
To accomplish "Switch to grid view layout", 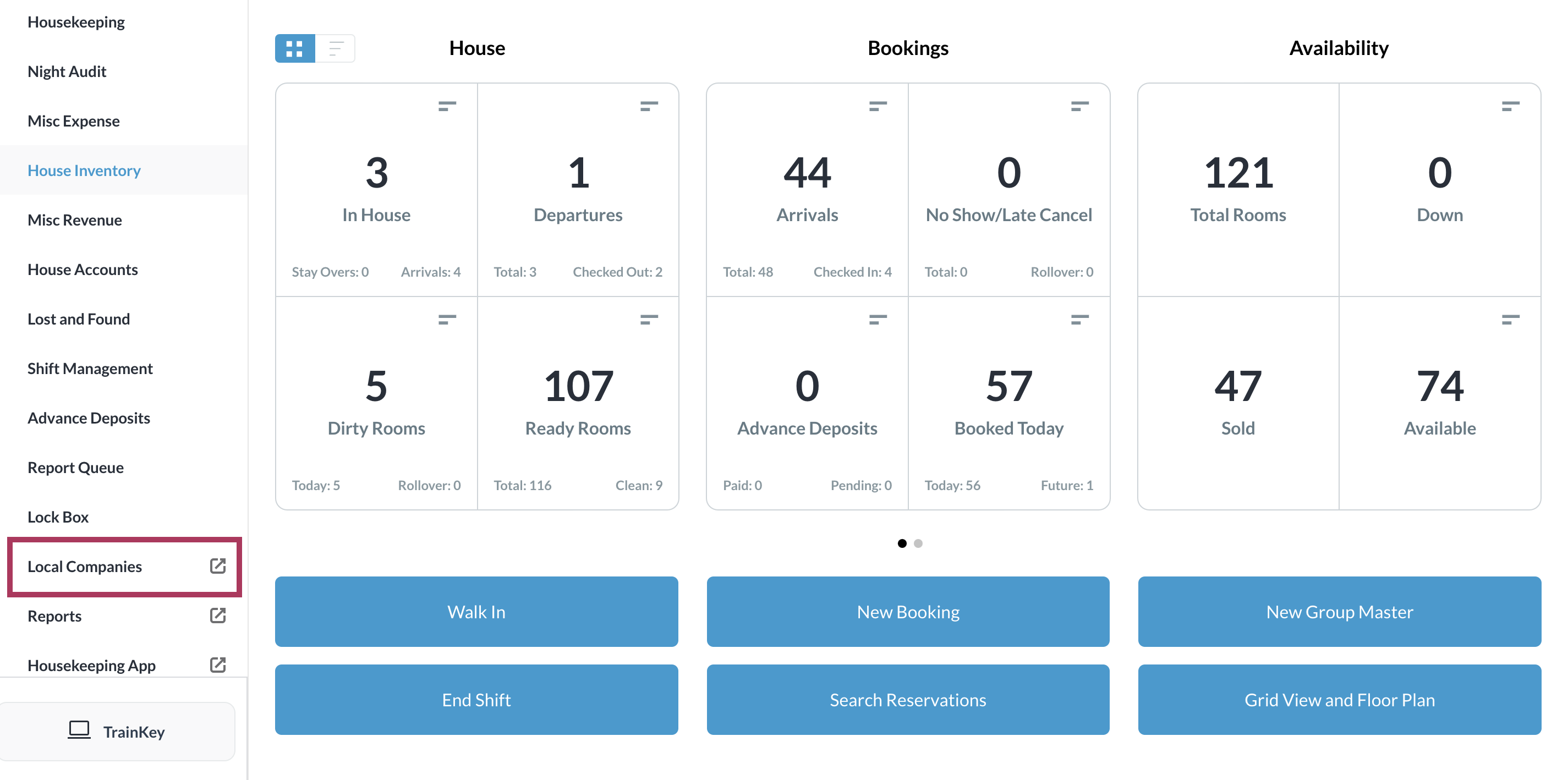I will [x=294, y=48].
